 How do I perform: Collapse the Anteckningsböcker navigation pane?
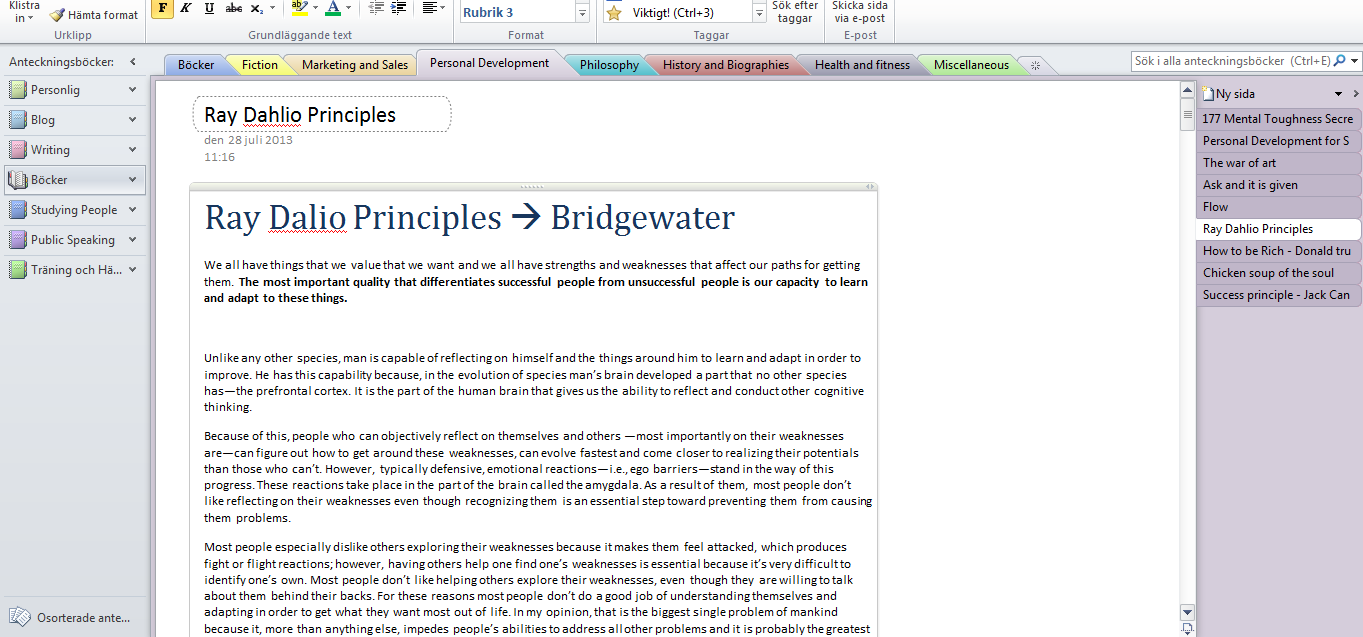(x=133, y=62)
